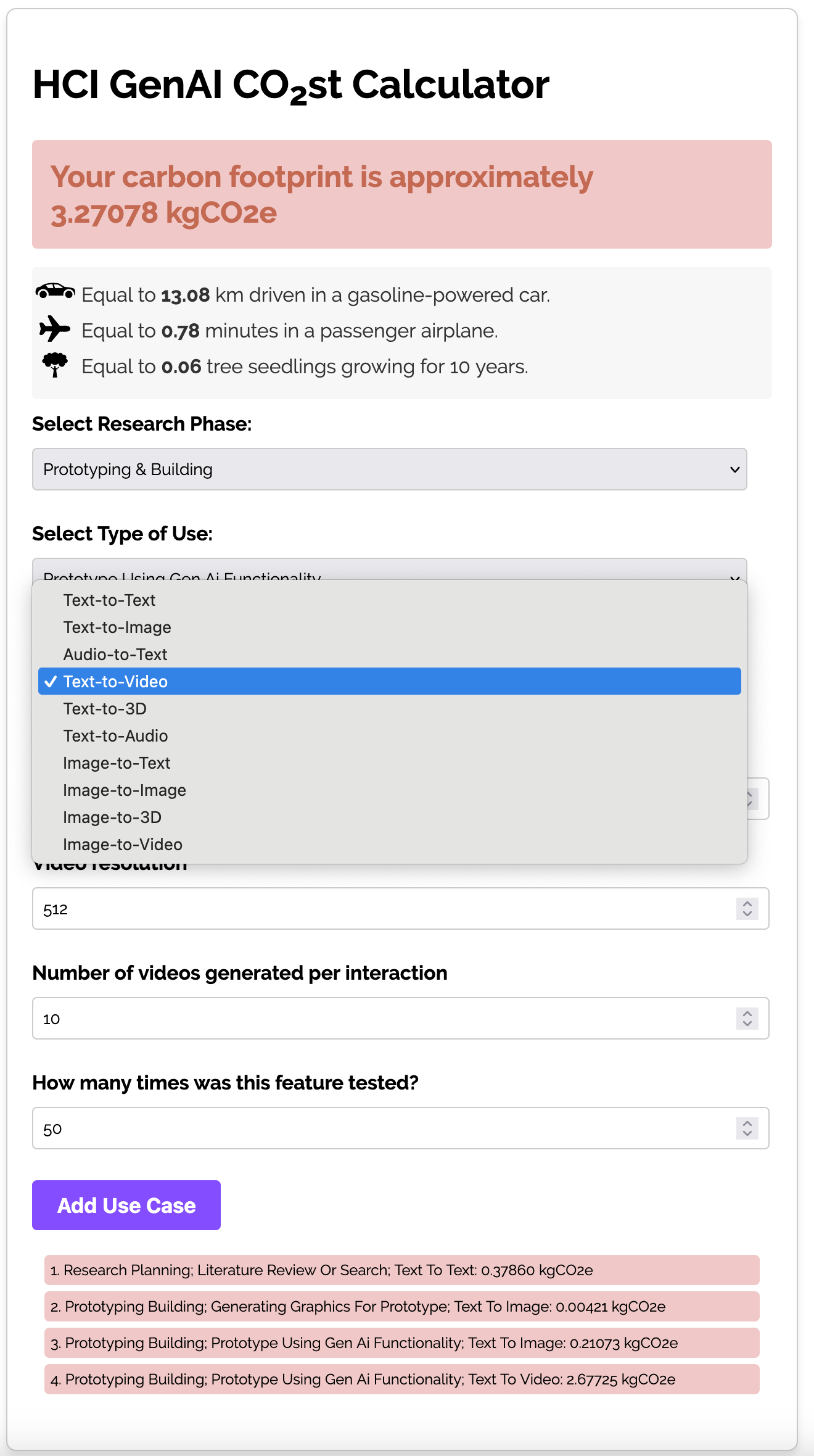Choose Text-to-Audio in the open list

click(x=115, y=736)
